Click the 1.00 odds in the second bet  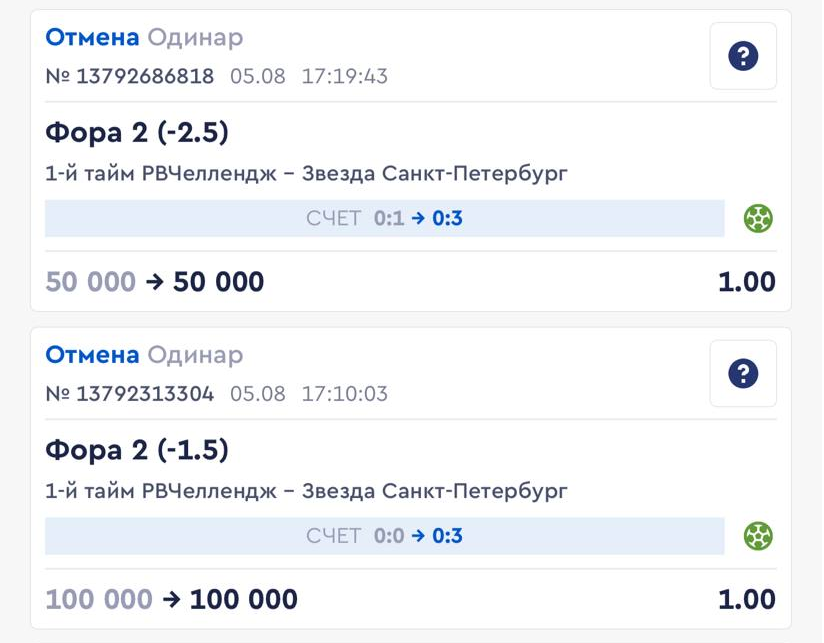(x=746, y=600)
